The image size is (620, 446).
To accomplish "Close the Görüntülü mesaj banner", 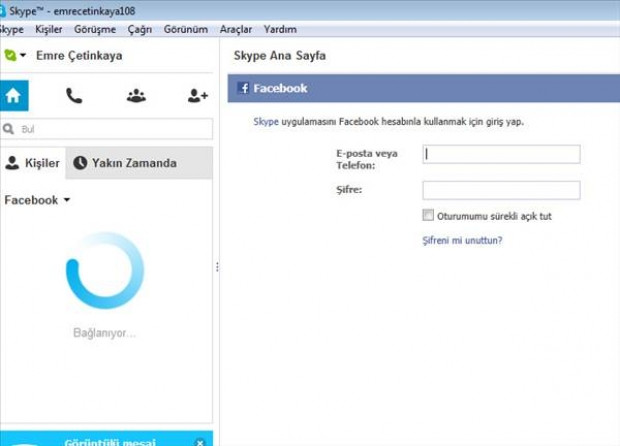I will [x=200, y=442].
